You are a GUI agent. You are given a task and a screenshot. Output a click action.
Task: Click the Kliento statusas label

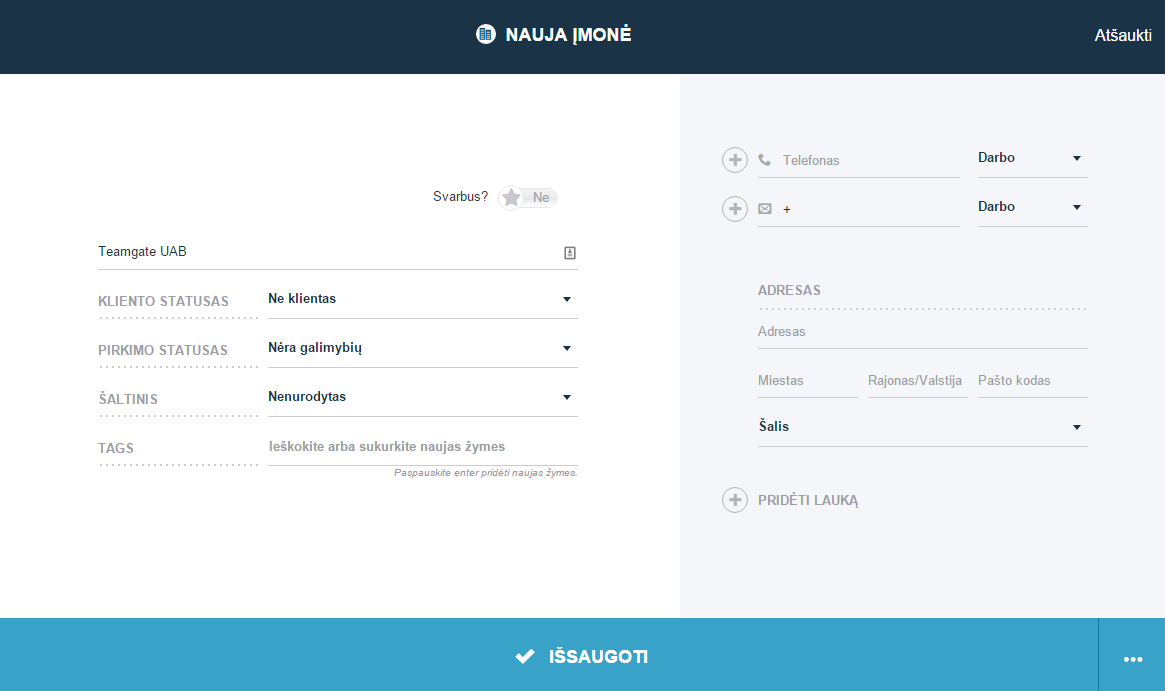[163, 302]
